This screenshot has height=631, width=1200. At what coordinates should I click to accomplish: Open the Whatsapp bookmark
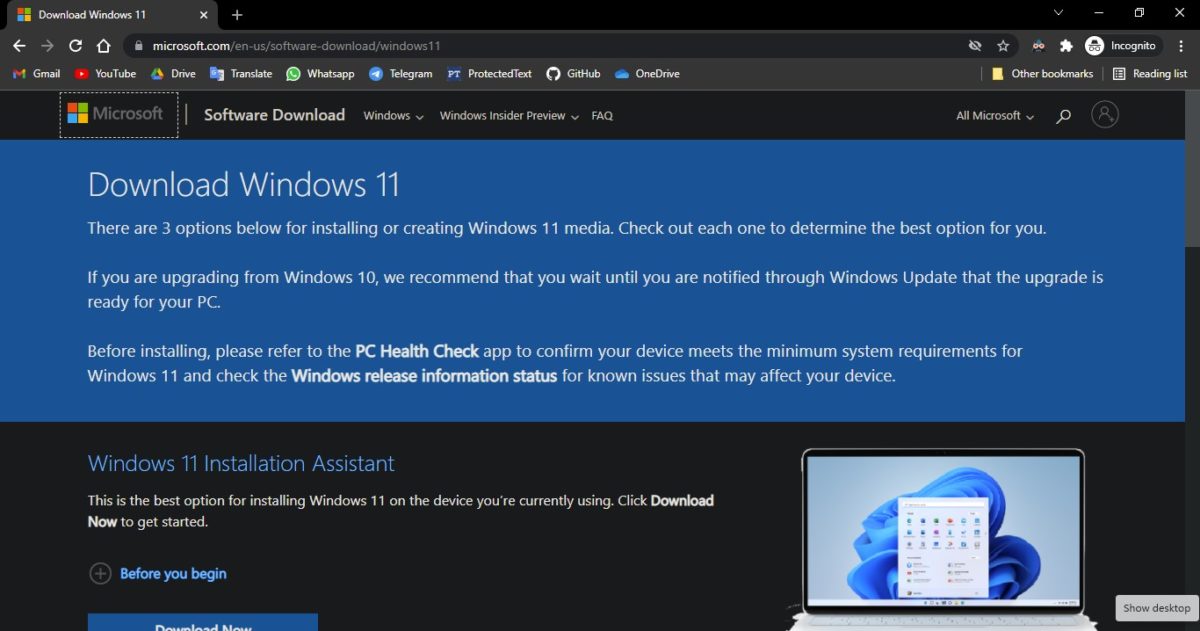pos(320,74)
